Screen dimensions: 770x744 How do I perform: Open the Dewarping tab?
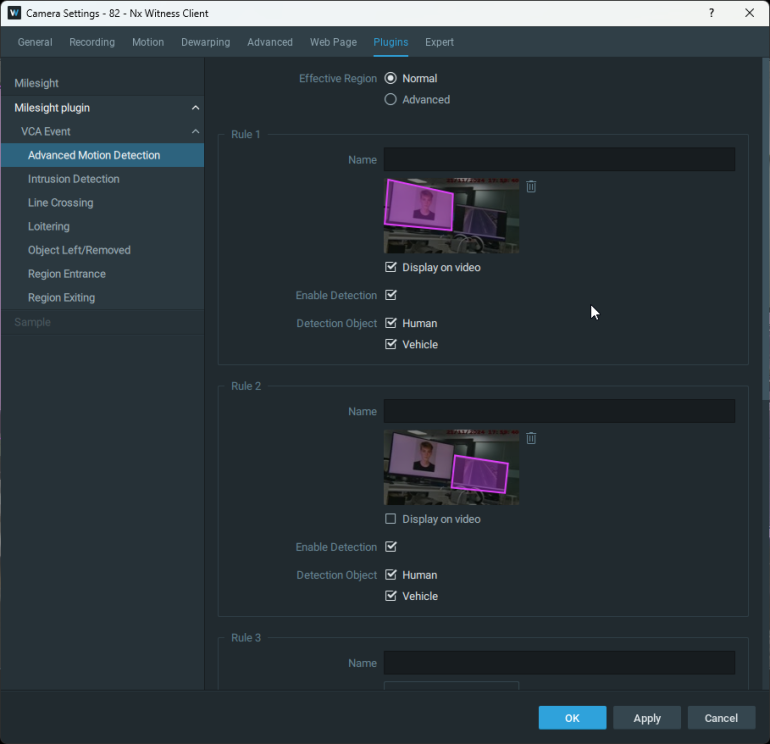pos(205,42)
